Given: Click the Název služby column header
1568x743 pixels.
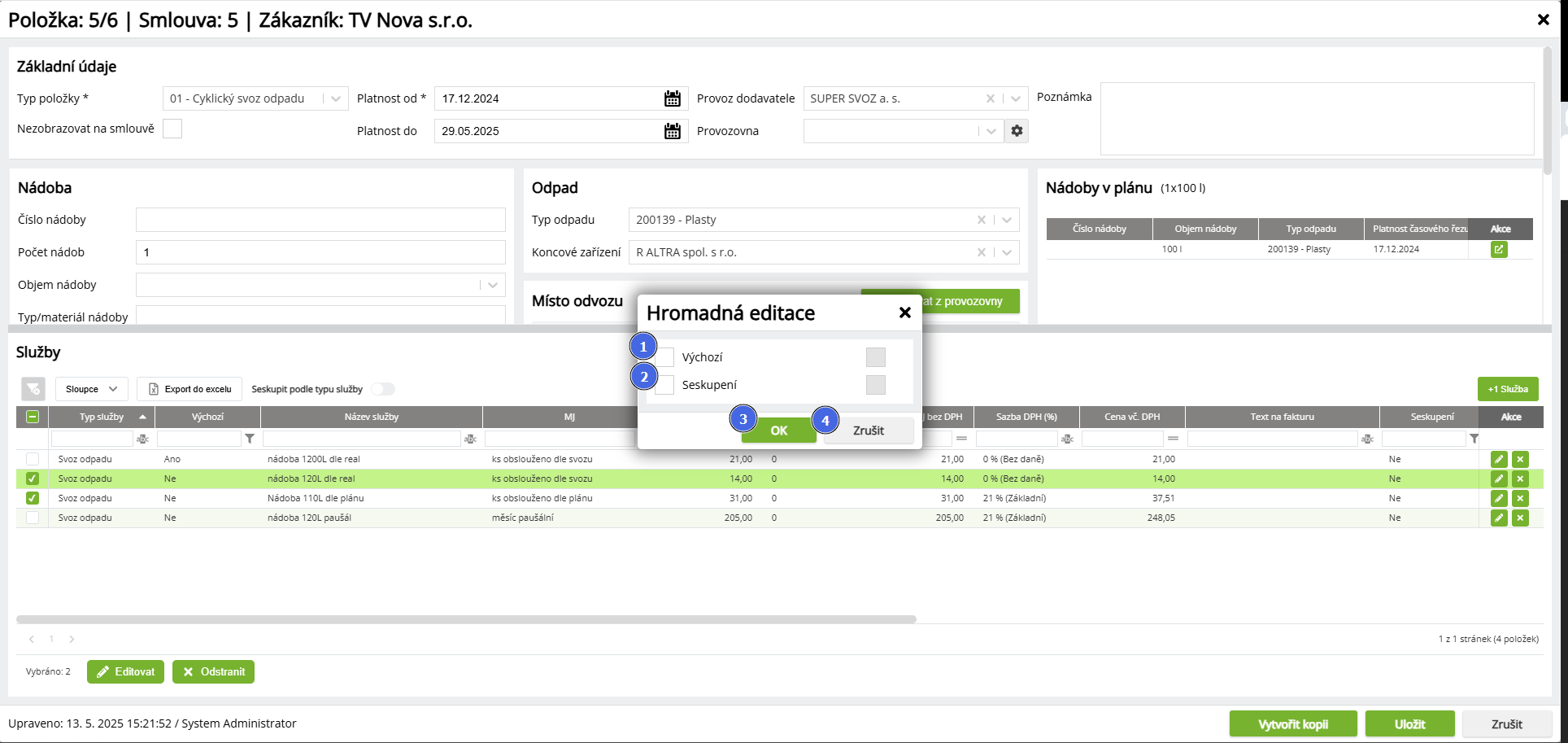Looking at the screenshot, I should (x=372, y=417).
